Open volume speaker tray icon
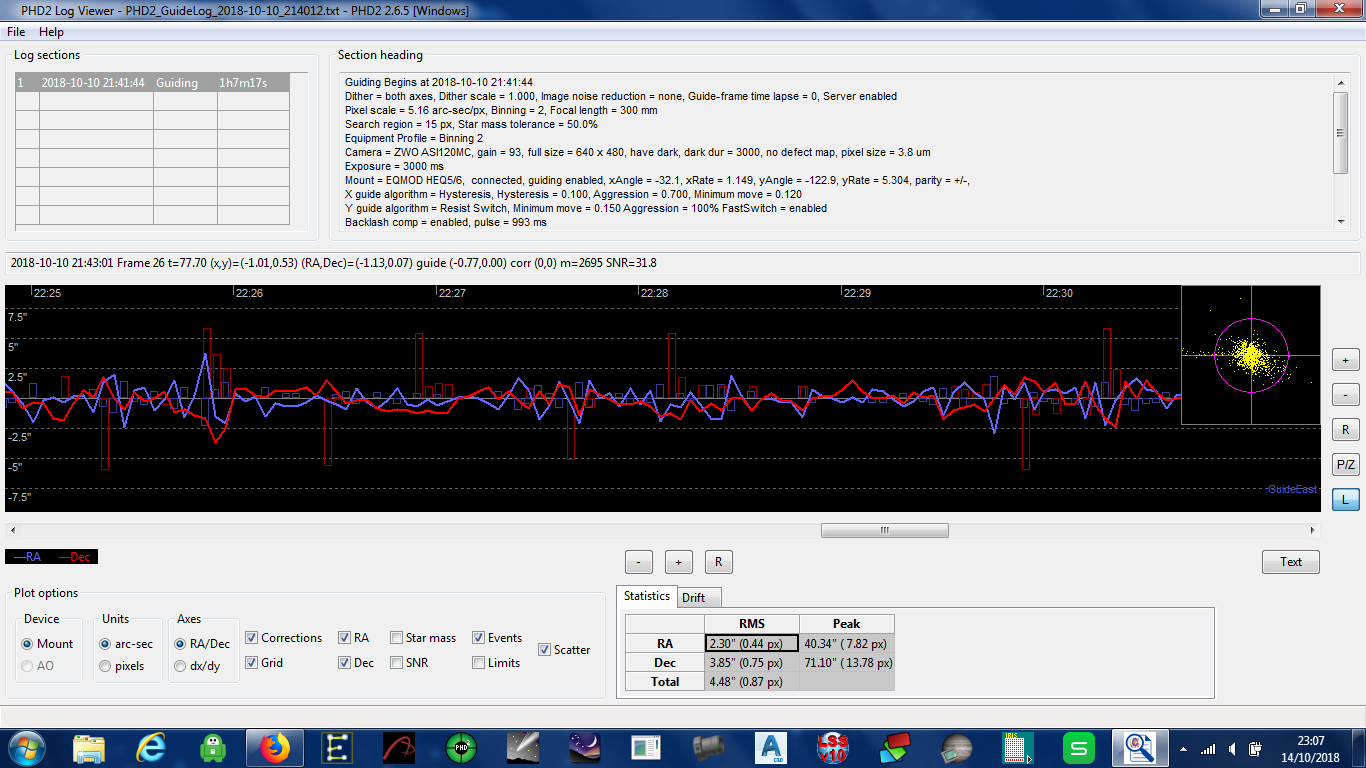 pos(1232,749)
